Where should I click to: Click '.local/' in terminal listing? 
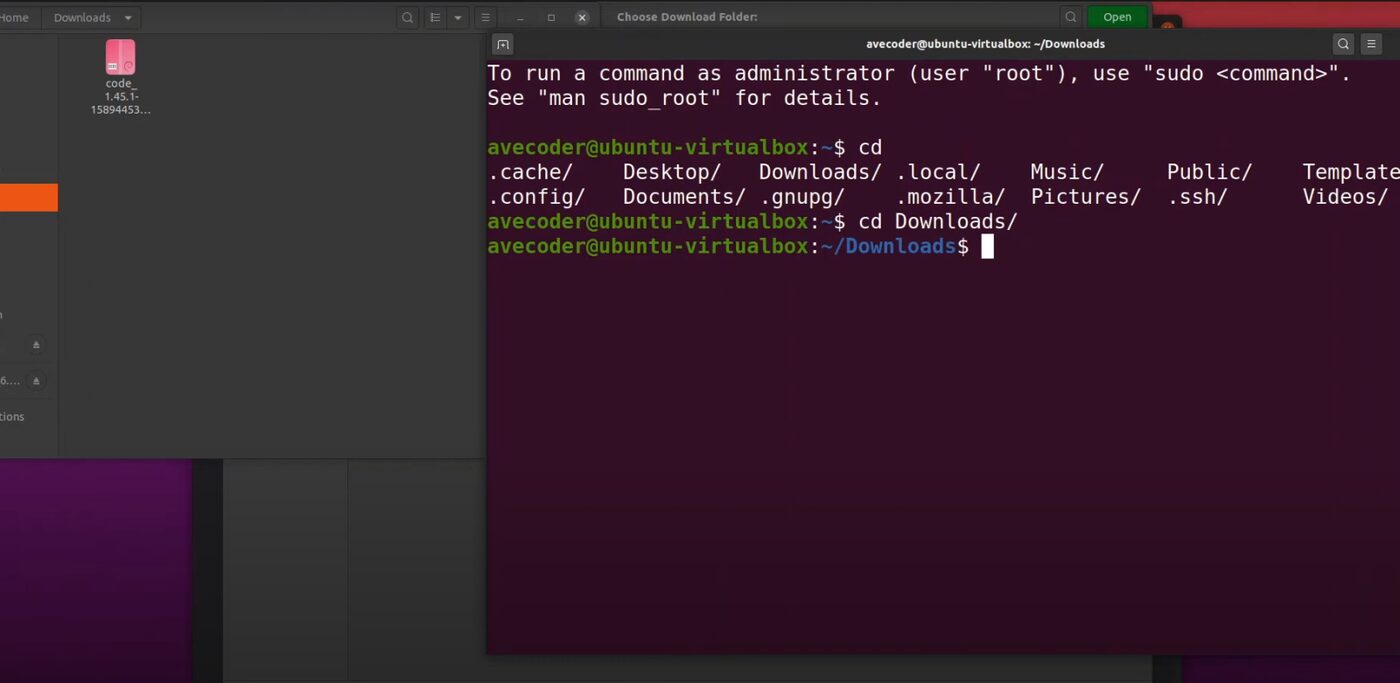[938, 172]
